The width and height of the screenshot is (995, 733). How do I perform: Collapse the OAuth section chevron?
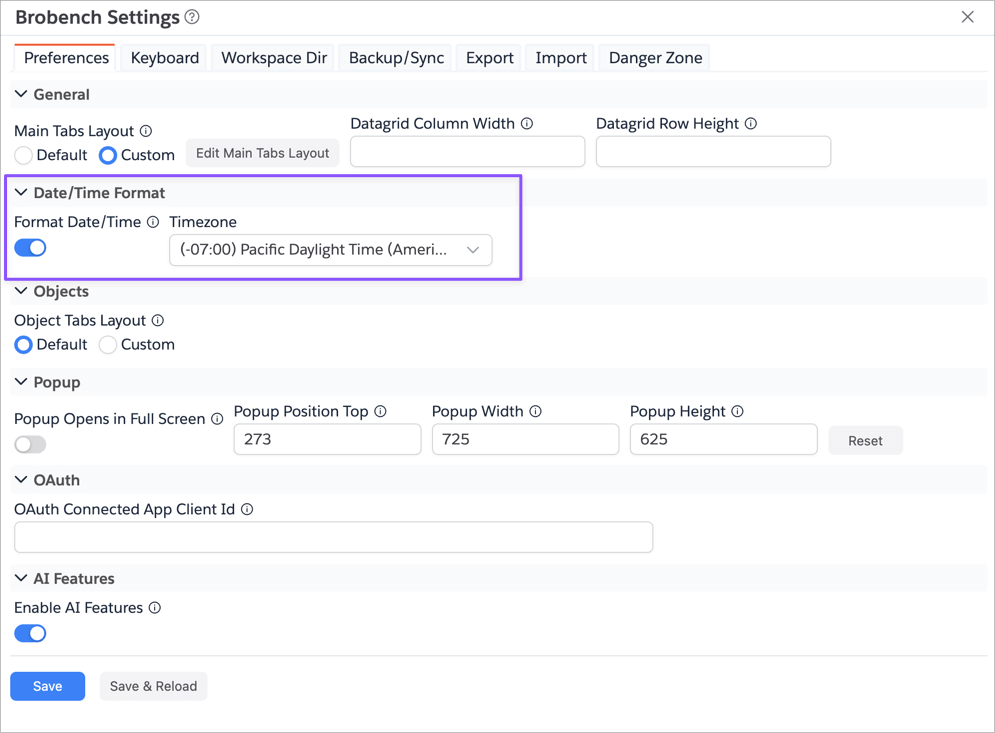pyautogui.click(x=21, y=480)
